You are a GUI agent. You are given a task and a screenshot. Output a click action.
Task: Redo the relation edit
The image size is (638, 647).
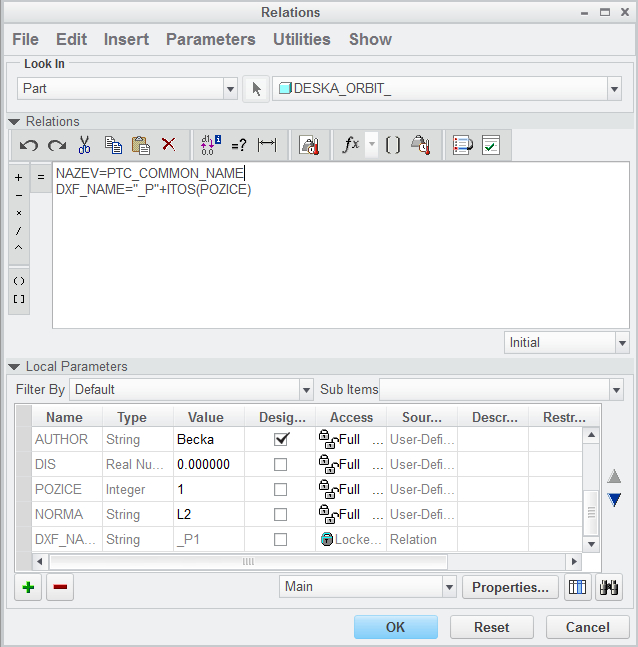pos(57,145)
